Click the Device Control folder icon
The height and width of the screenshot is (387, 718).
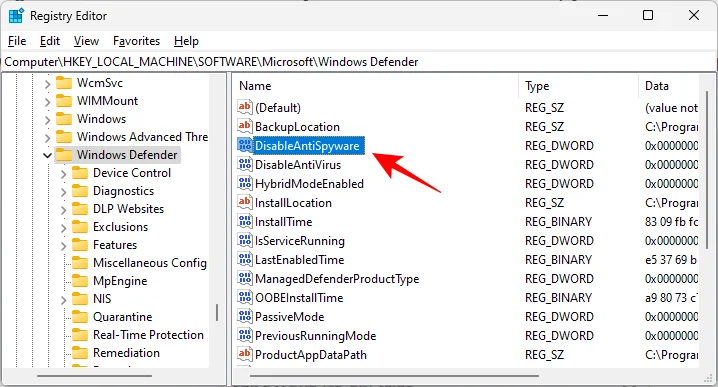point(80,173)
